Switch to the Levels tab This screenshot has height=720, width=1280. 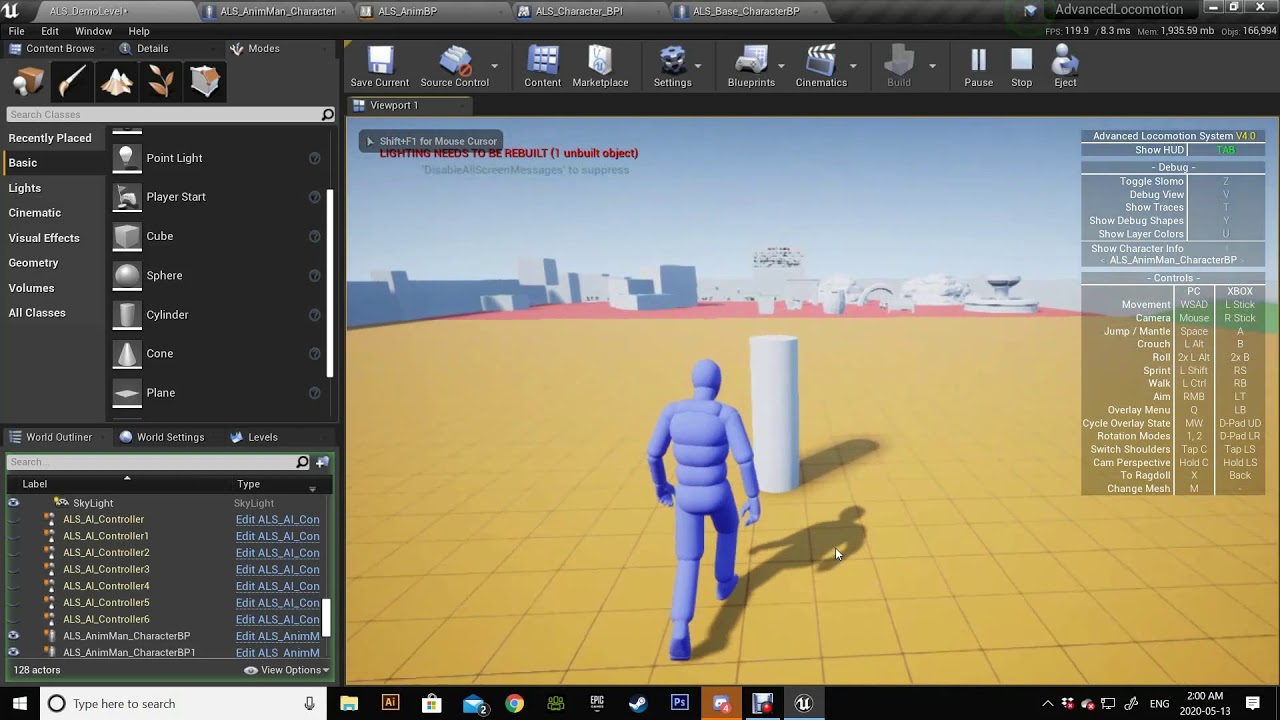point(254,437)
